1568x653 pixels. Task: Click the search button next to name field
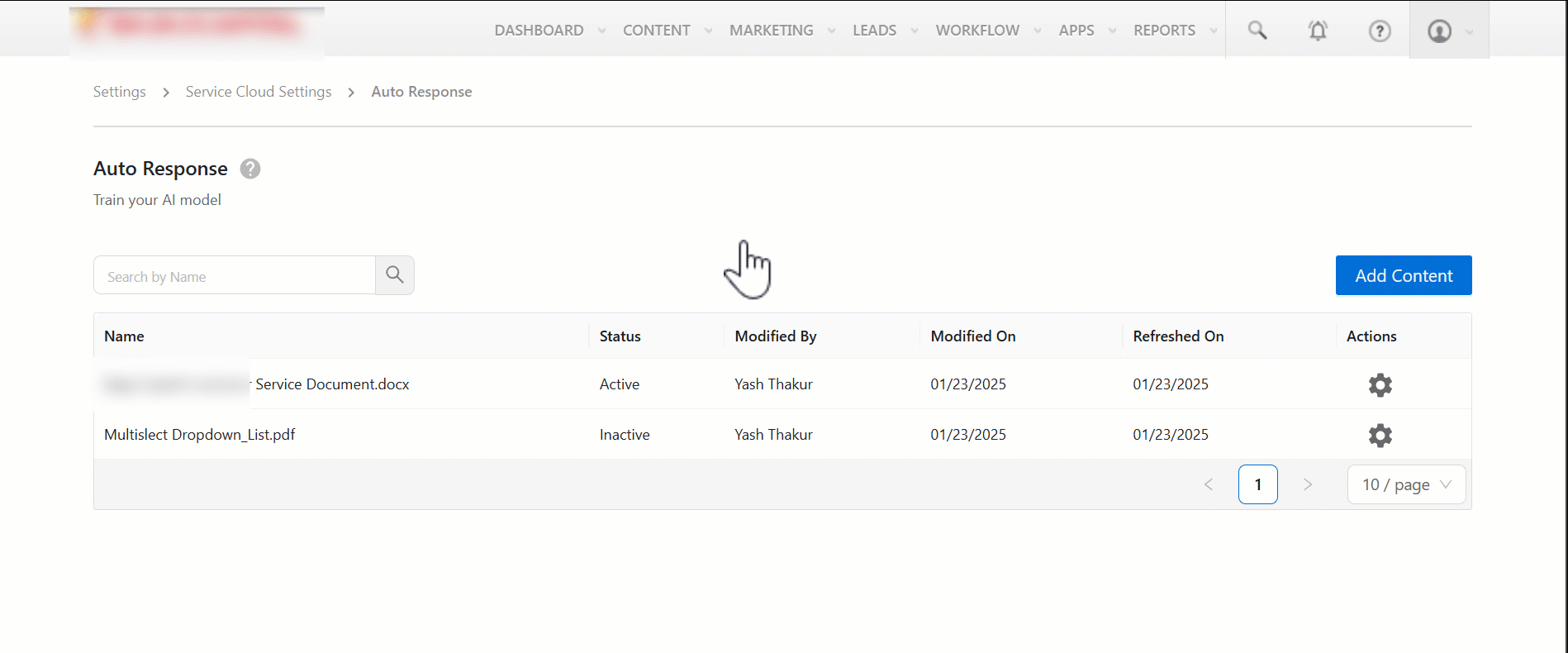pyautogui.click(x=395, y=275)
